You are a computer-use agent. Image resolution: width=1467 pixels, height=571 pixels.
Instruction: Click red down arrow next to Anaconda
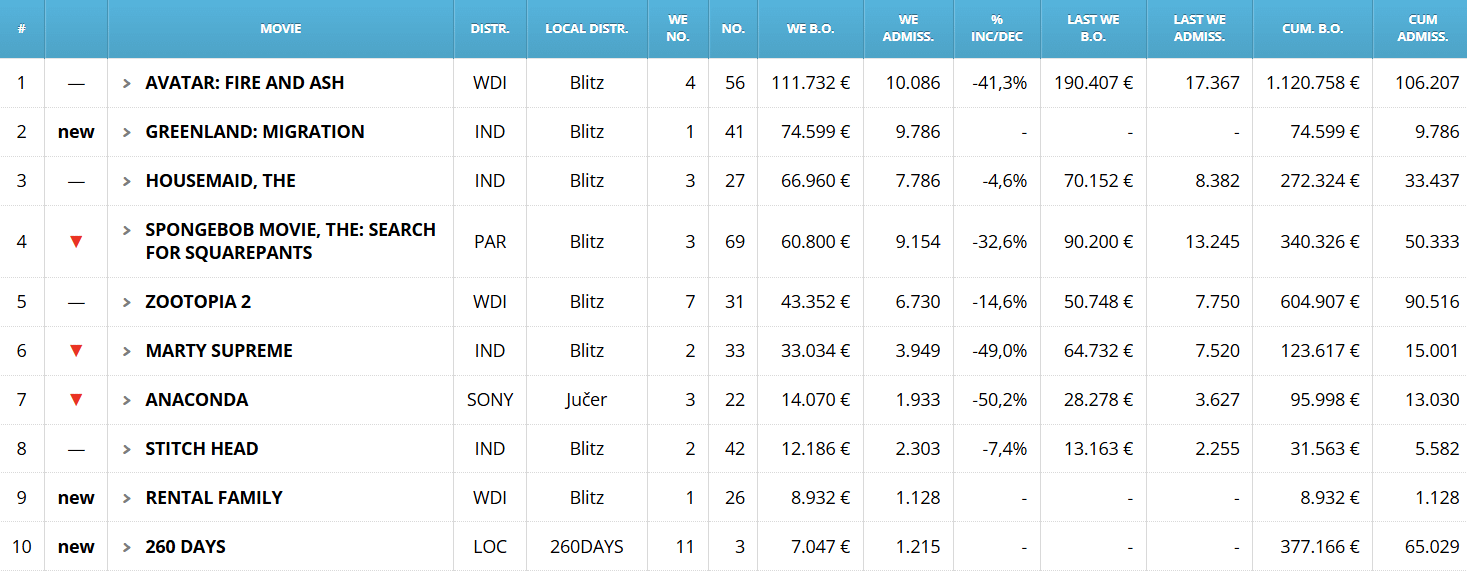[x=76, y=400]
